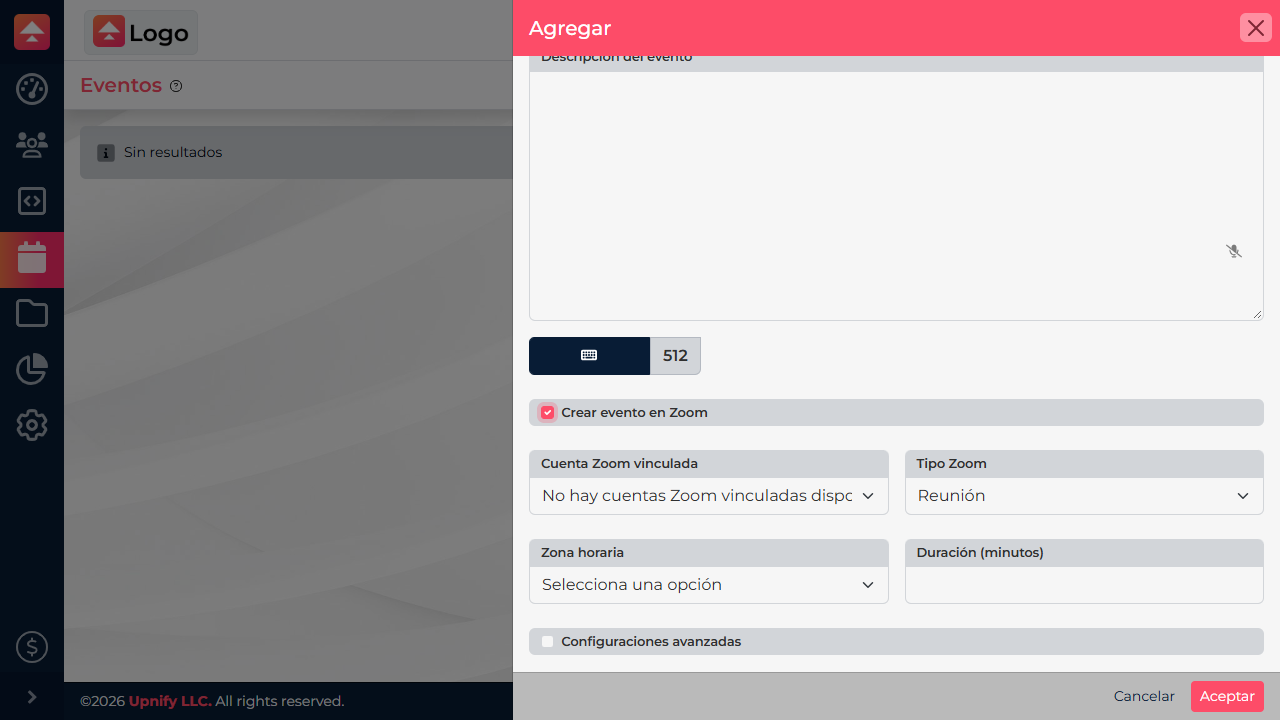Open the dollar billing icon in sidebar
The height and width of the screenshot is (720, 1280).
coord(32,647)
